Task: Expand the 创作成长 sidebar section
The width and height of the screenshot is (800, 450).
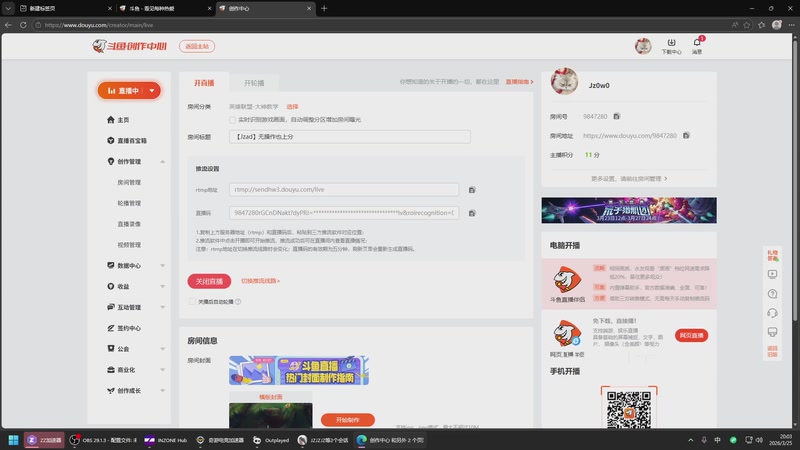Action: pyautogui.click(x=163, y=391)
